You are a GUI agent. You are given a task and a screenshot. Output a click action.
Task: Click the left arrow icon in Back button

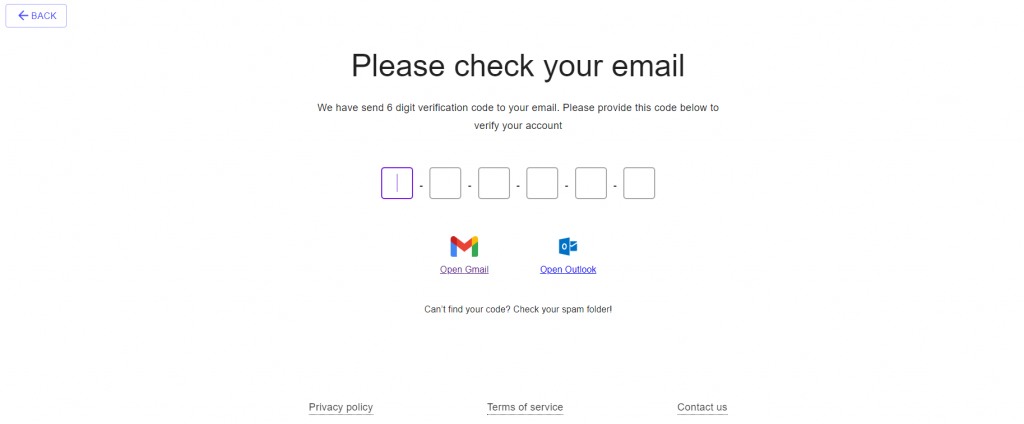pyautogui.click(x=24, y=16)
